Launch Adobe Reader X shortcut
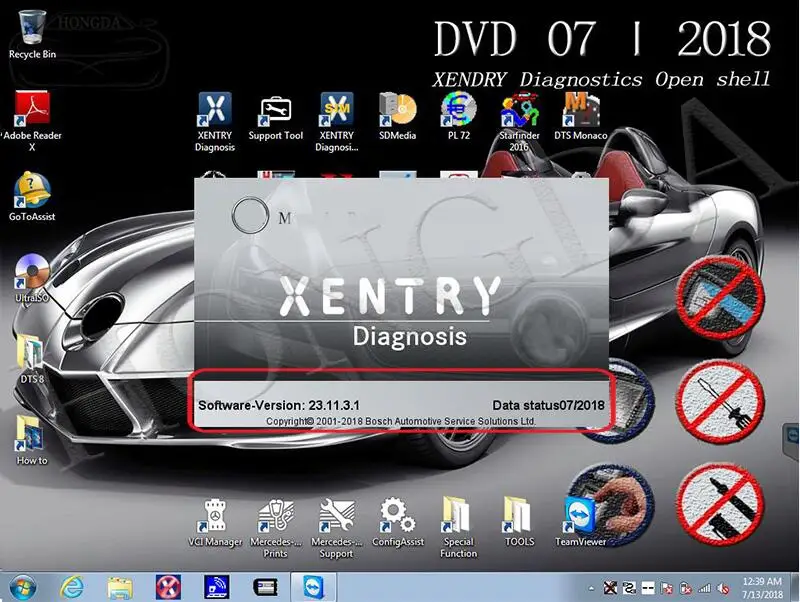The image size is (800, 602). pyautogui.click(x=32, y=121)
